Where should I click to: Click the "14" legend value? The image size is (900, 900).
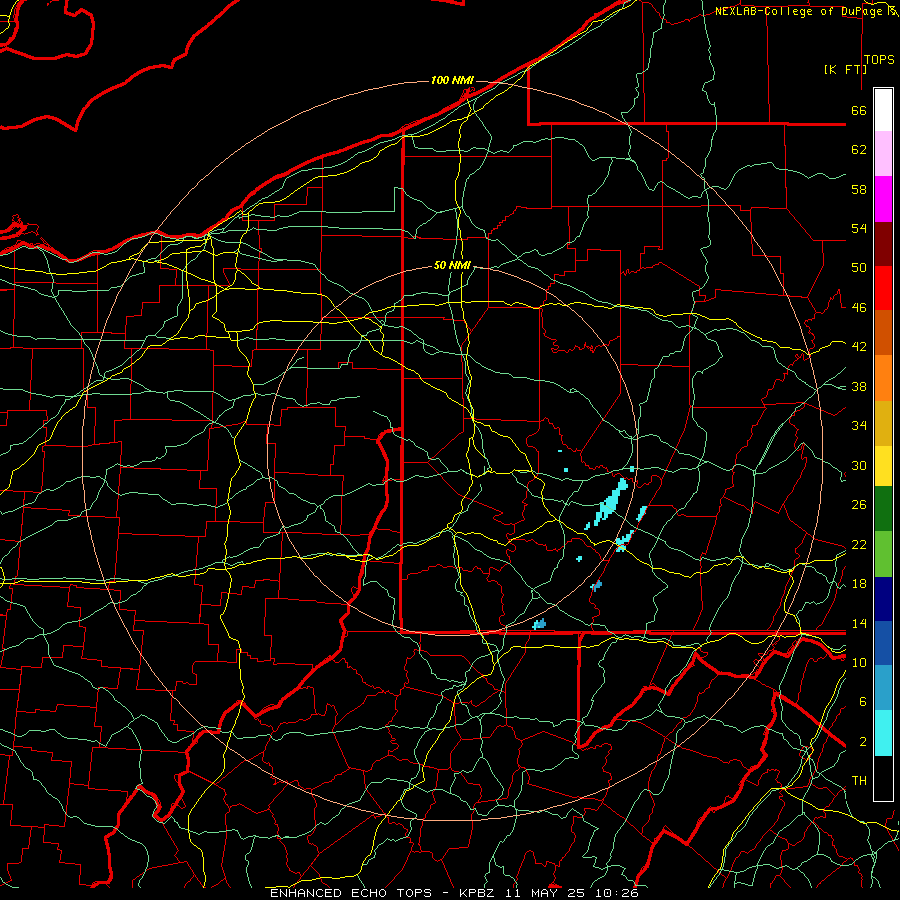(859, 623)
